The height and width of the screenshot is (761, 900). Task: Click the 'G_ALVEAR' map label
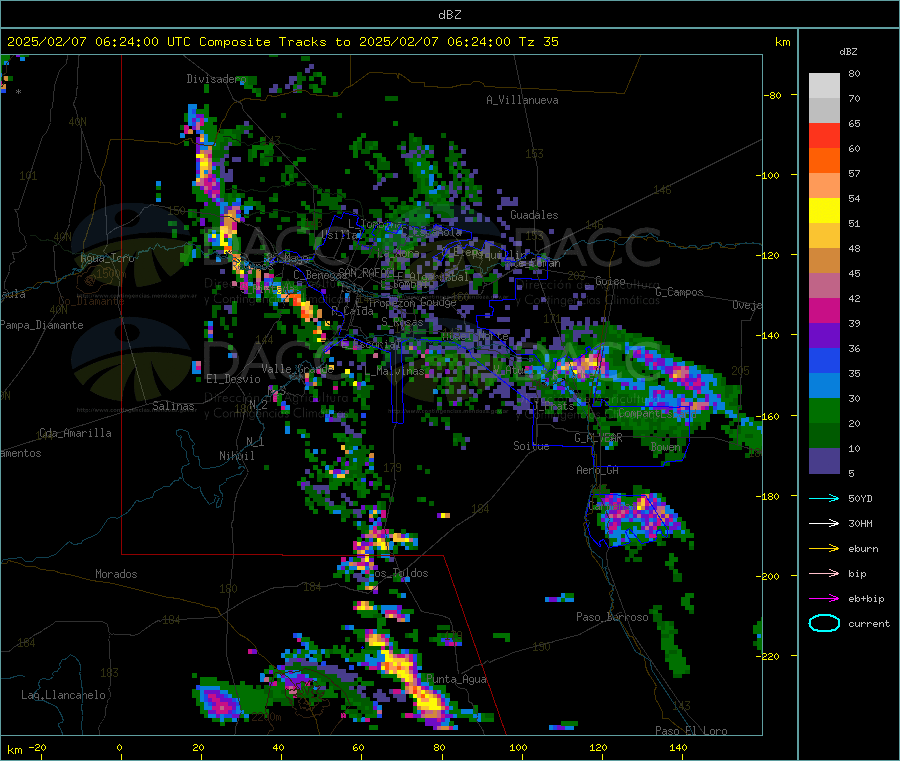(598, 438)
